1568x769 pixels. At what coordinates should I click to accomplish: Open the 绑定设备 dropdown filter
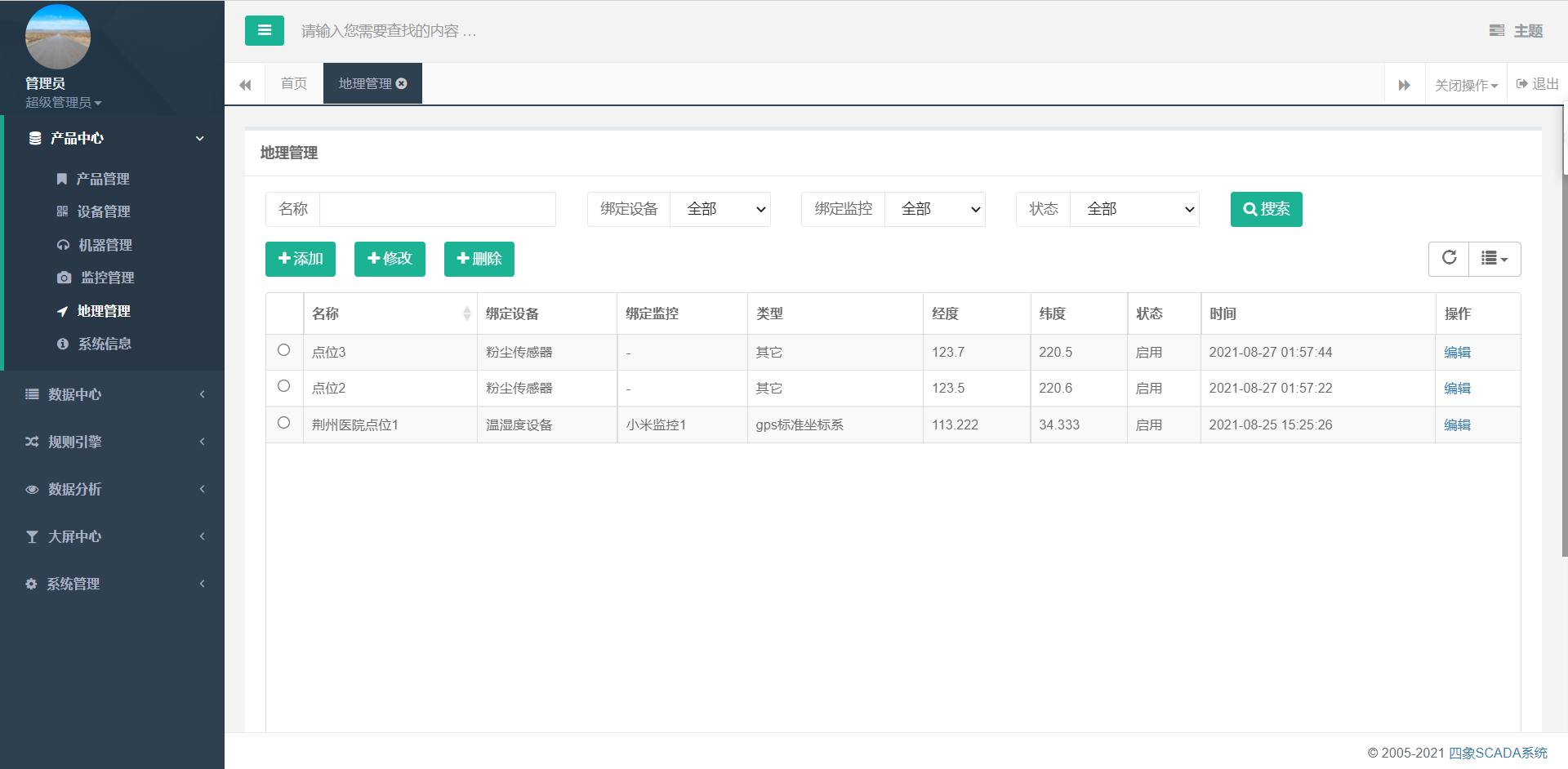(x=719, y=210)
